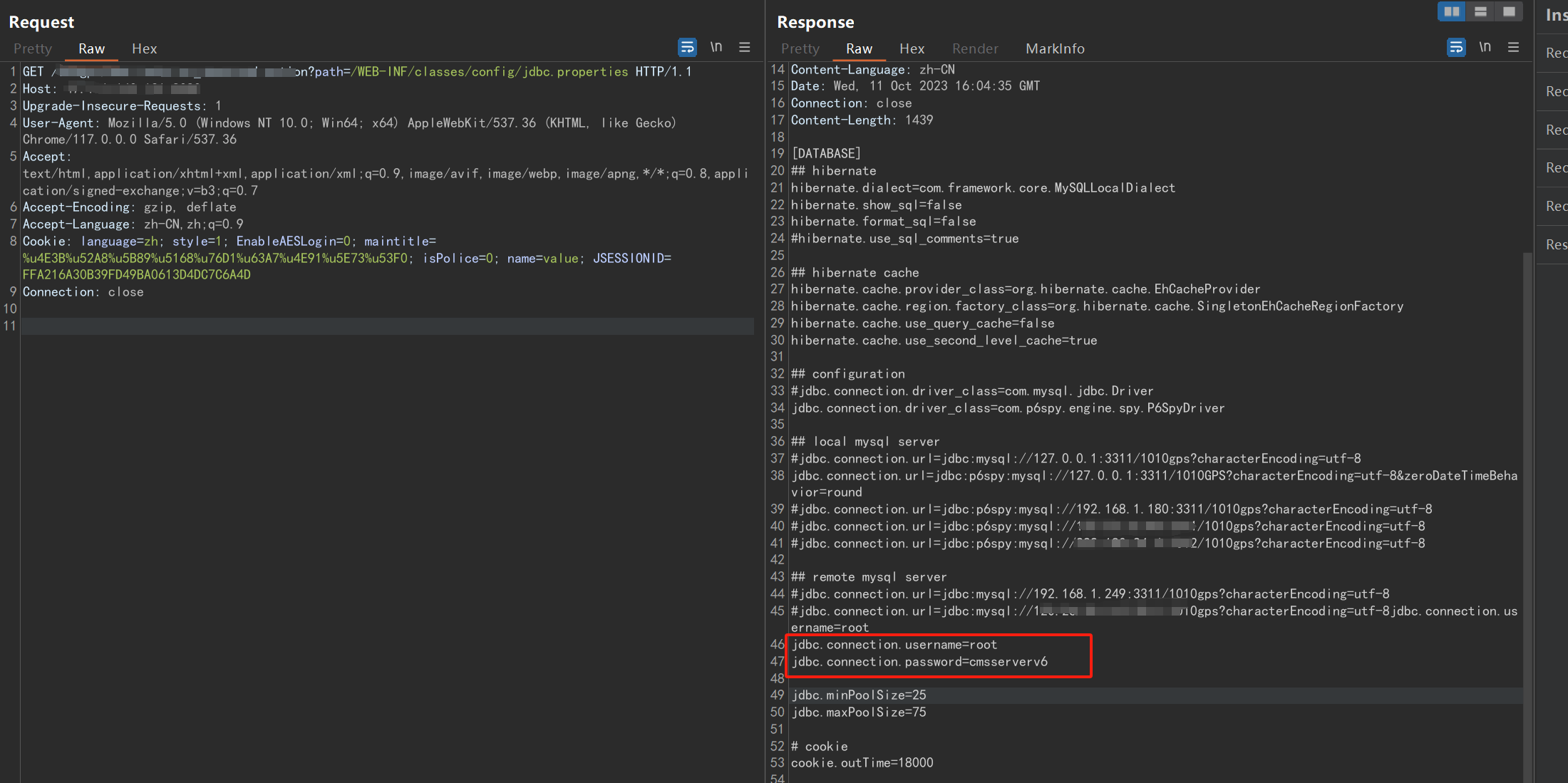Toggle word wrap in Response panel

pyautogui.click(x=1456, y=48)
